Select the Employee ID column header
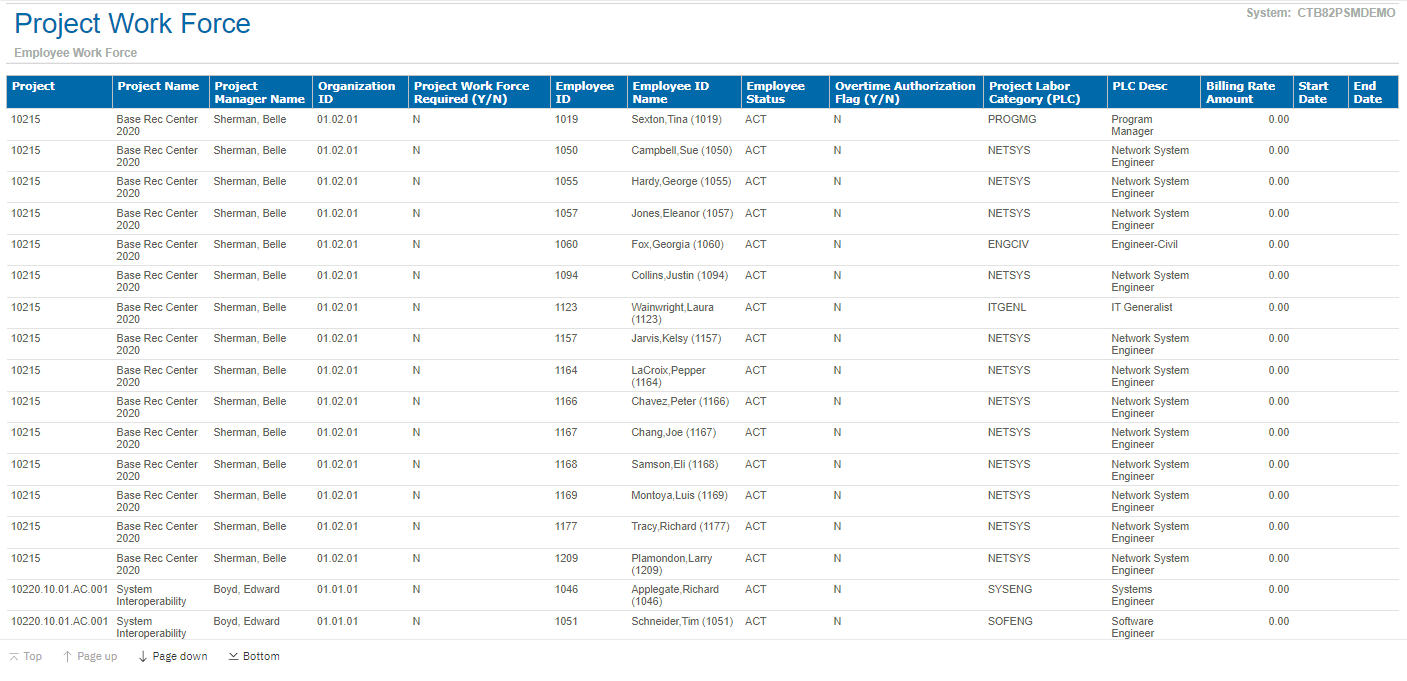This screenshot has width=1407, height=681. pos(584,92)
